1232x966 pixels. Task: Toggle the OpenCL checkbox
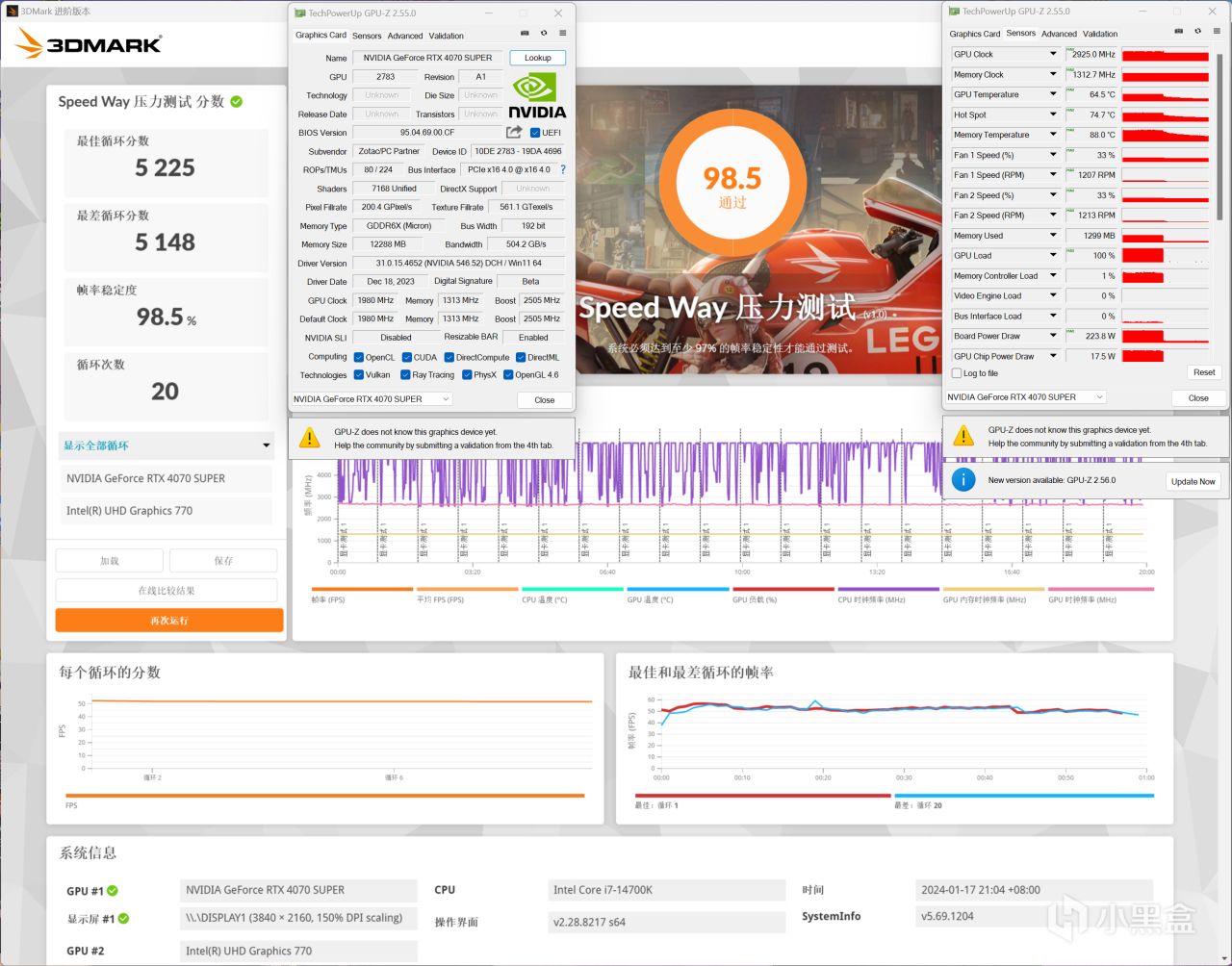point(358,357)
